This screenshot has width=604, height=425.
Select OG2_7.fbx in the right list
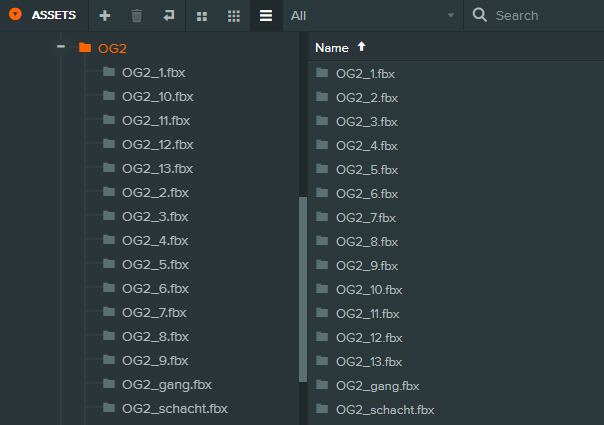[366, 217]
